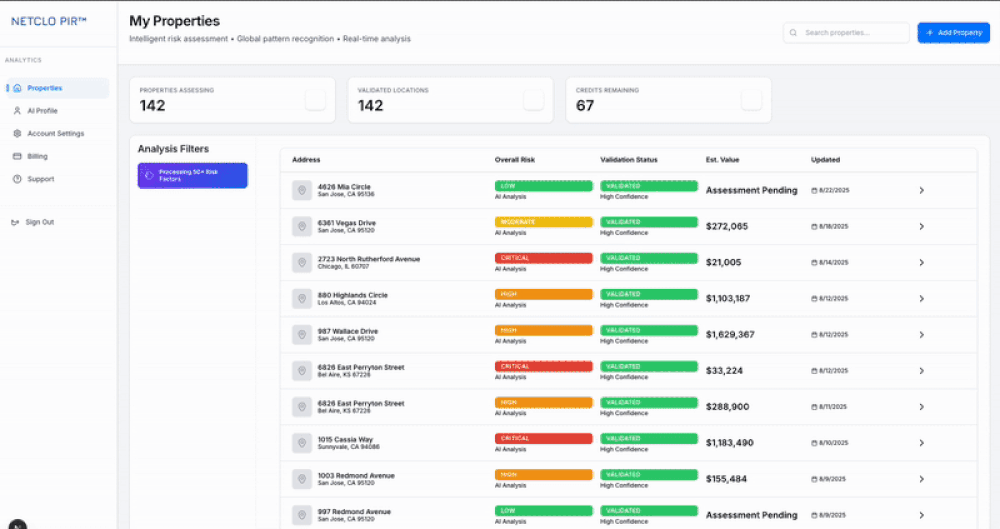Click the pin icon beside 880 Highlands Circle

click(x=302, y=298)
